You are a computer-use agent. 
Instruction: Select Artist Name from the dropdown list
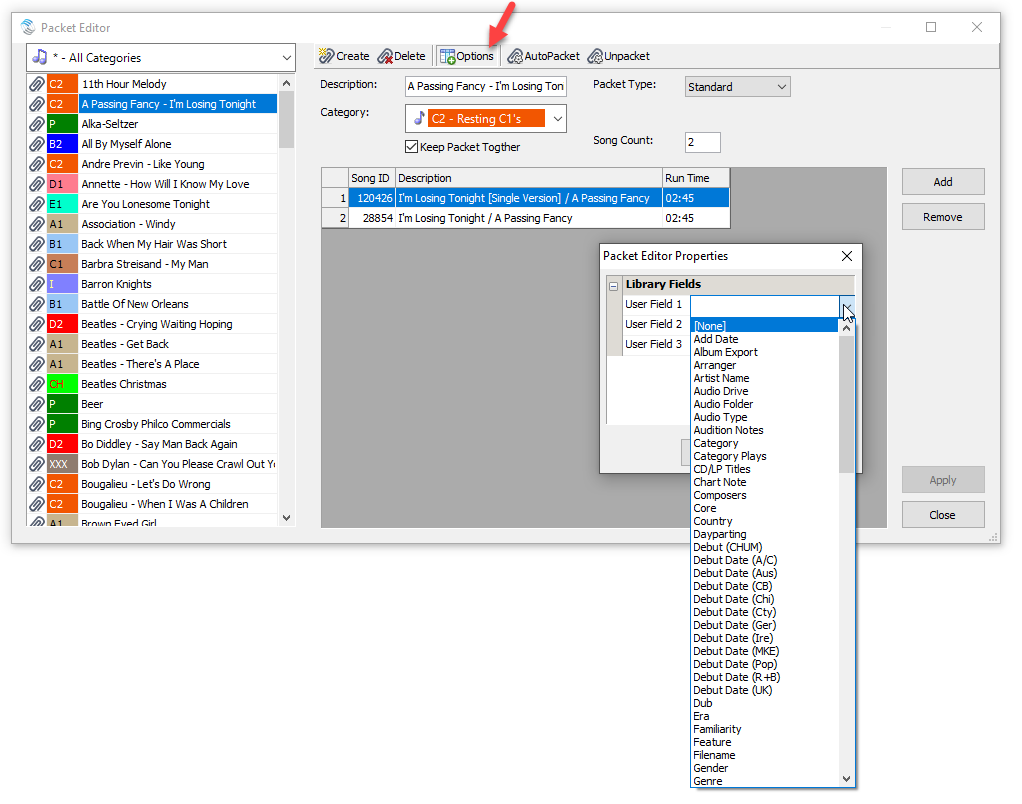tap(721, 378)
